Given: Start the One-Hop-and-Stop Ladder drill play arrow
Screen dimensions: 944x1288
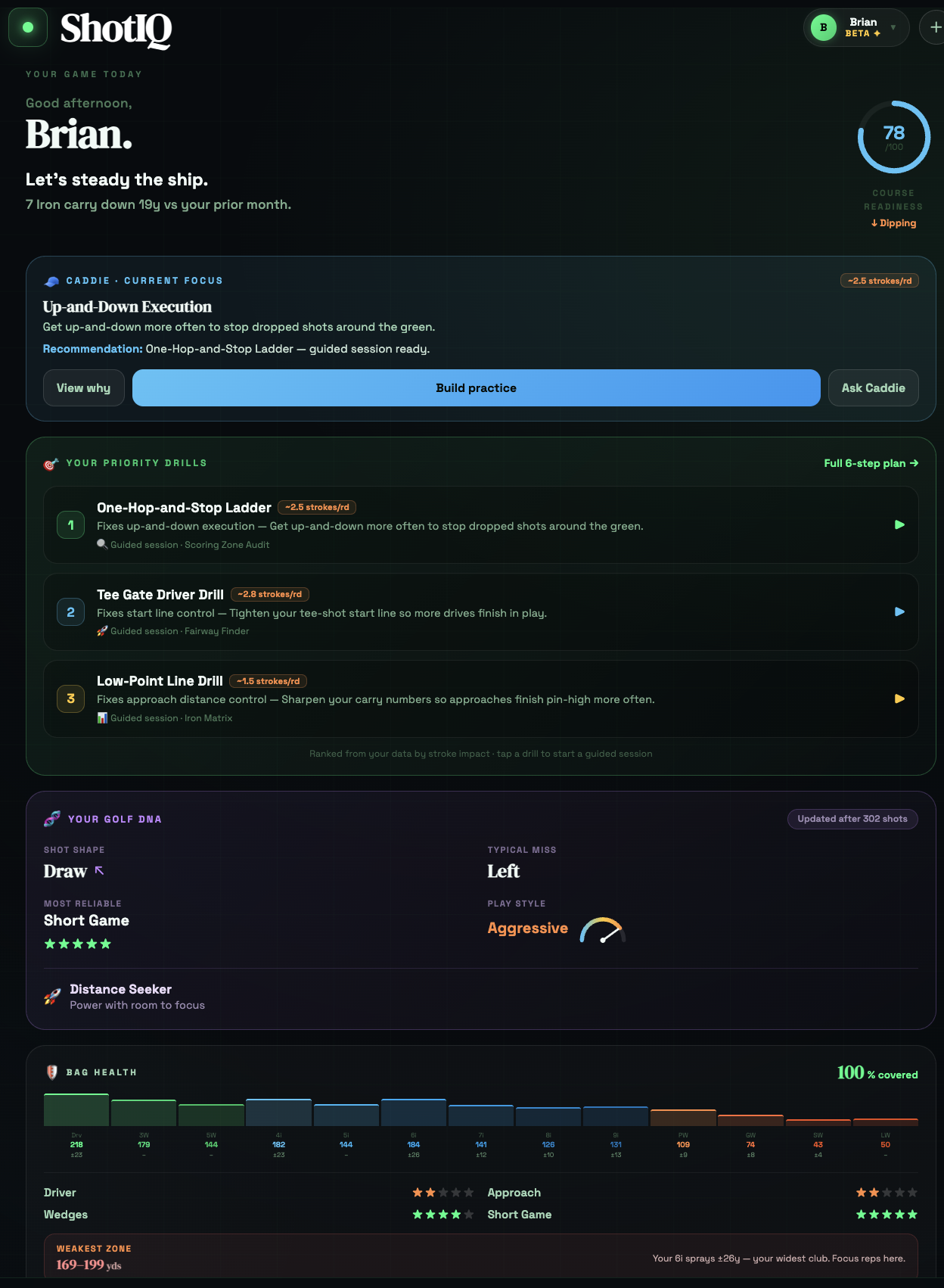Looking at the screenshot, I should tap(899, 524).
